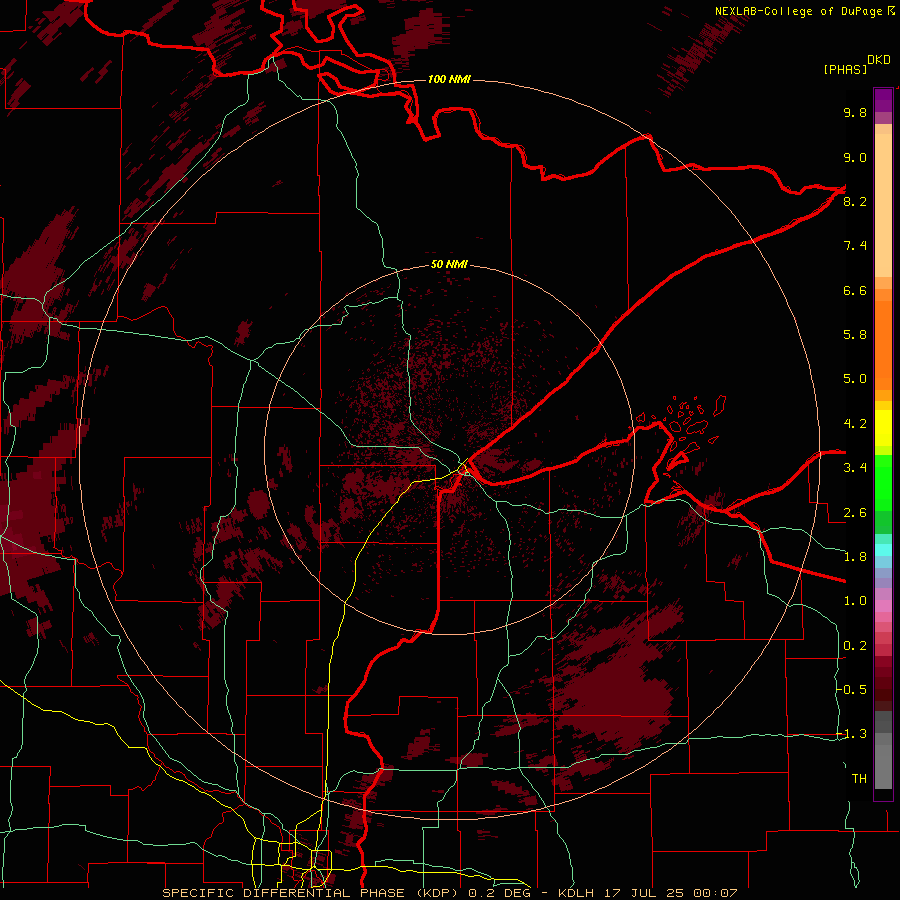Click the 7.4 scale value
The image size is (900, 900).
point(855,246)
